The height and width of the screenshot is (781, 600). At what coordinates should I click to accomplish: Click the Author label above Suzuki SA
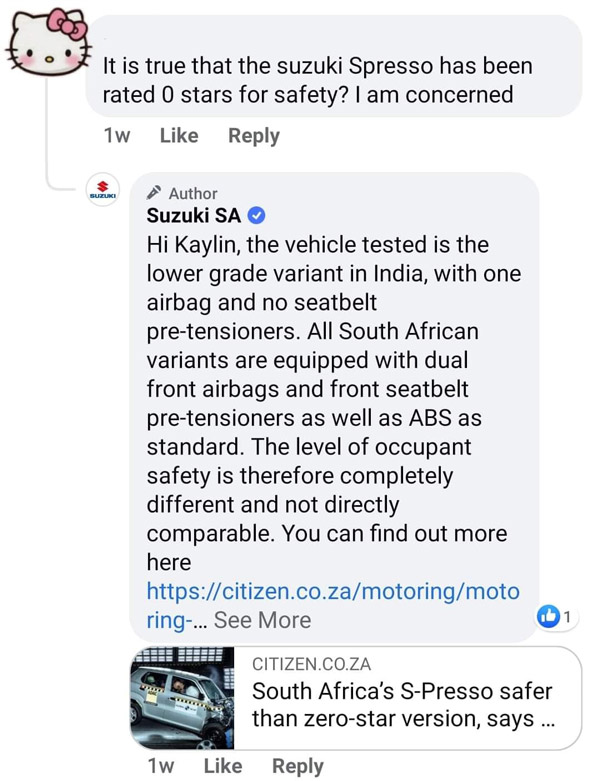[x=193, y=193]
